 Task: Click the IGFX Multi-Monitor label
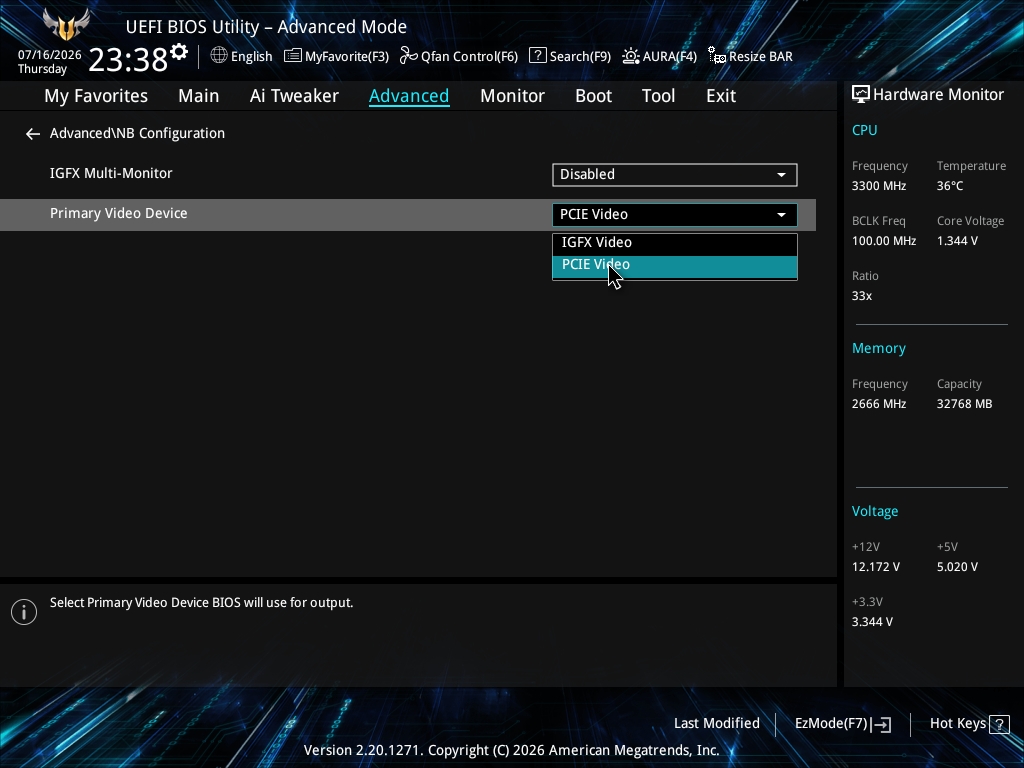(x=111, y=174)
